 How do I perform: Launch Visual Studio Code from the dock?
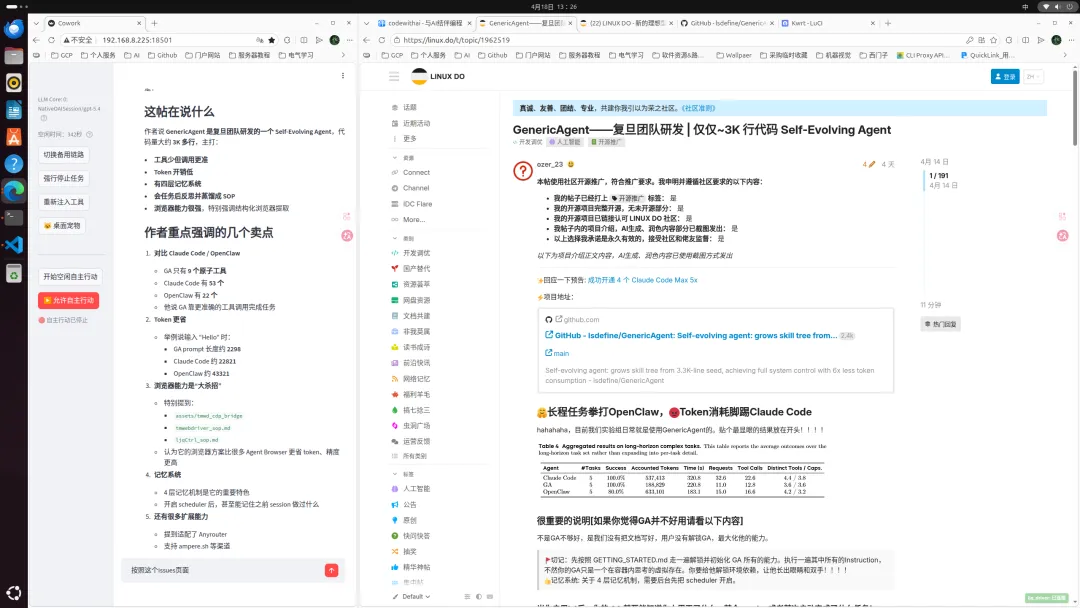tap(14, 244)
